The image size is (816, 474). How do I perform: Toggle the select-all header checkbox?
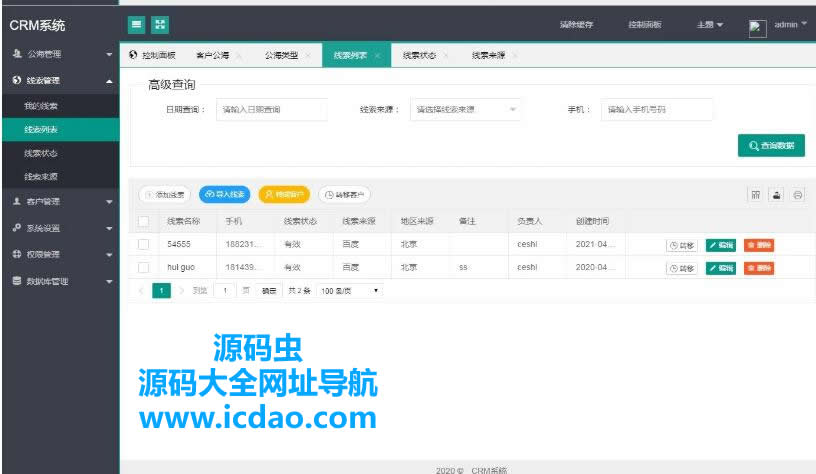(144, 222)
